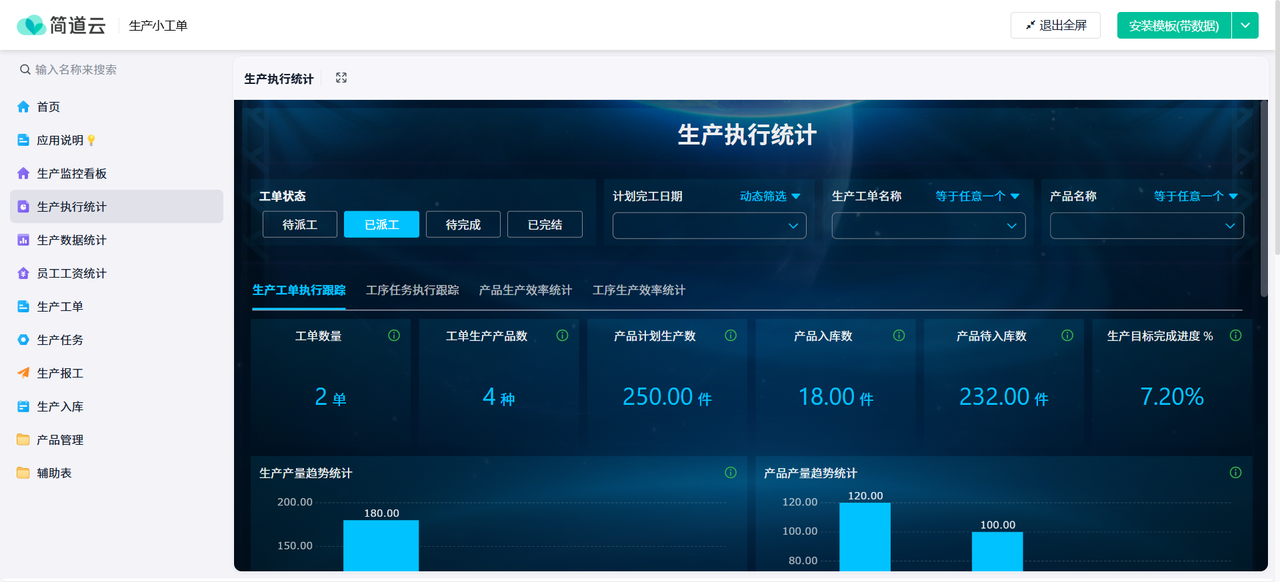This screenshot has height=582, width=1280.
Task: Click the 生产入库 form icon
Action: coord(23,406)
